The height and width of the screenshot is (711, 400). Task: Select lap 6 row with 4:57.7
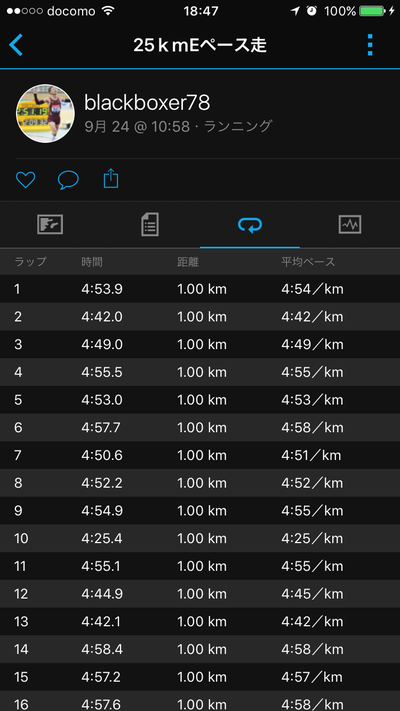200,428
